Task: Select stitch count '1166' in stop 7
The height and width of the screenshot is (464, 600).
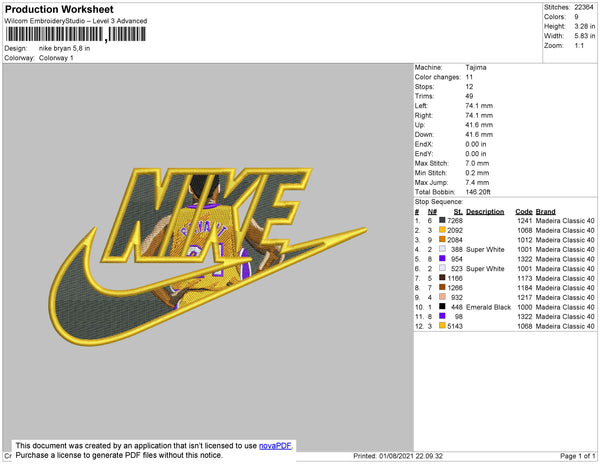Action: [x=455, y=278]
